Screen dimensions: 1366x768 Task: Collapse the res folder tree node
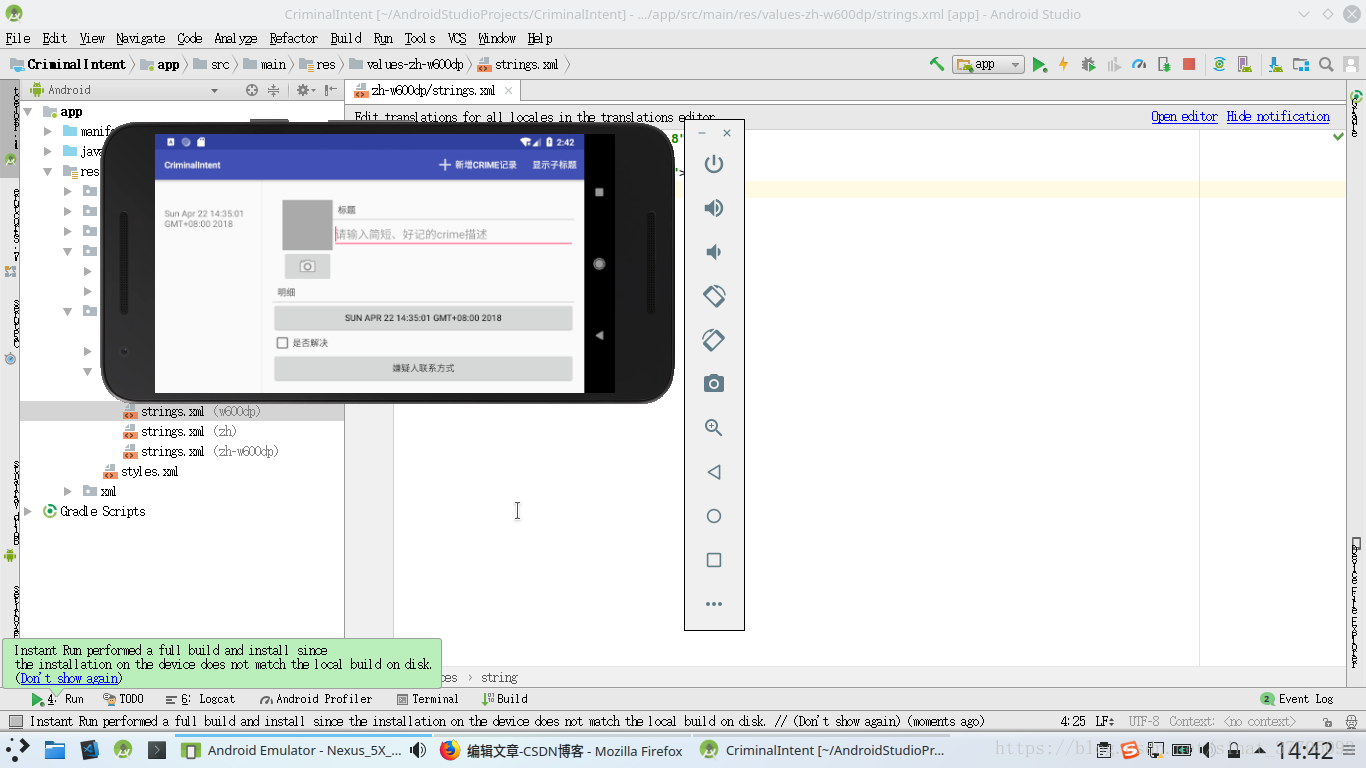click(49, 172)
